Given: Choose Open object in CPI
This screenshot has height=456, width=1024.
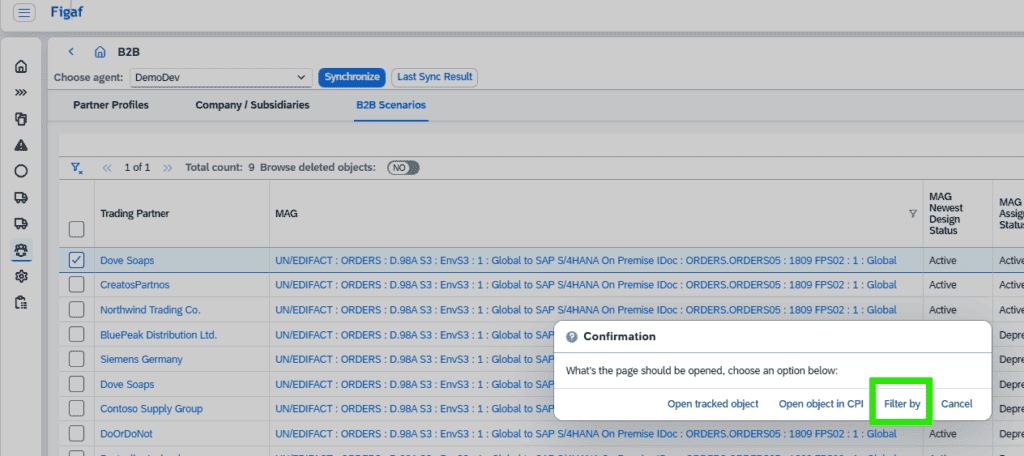Looking at the screenshot, I should click(821, 404).
